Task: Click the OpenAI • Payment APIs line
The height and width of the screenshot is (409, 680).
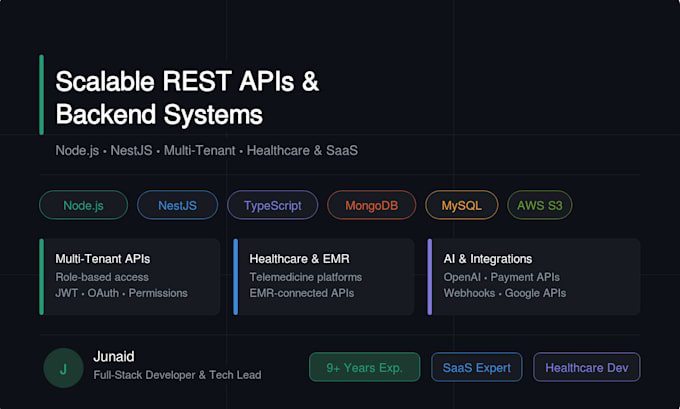Action: click(x=501, y=277)
